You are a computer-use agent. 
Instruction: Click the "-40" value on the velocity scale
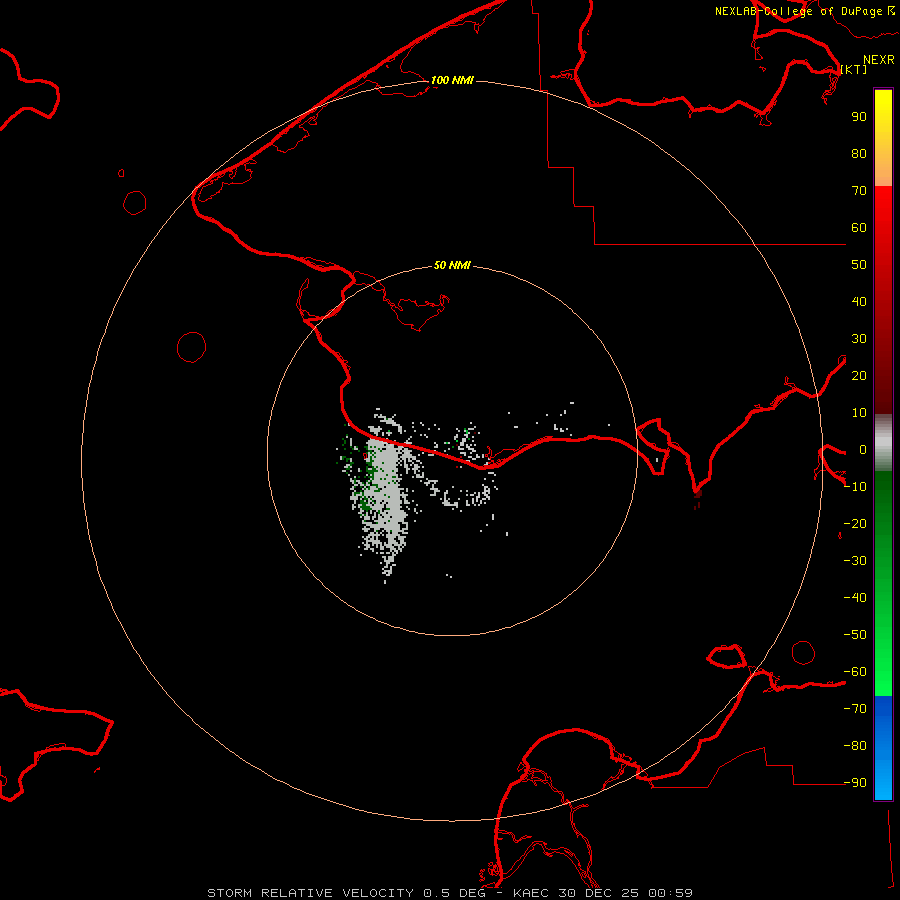pyautogui.click(x=855, y=598)
